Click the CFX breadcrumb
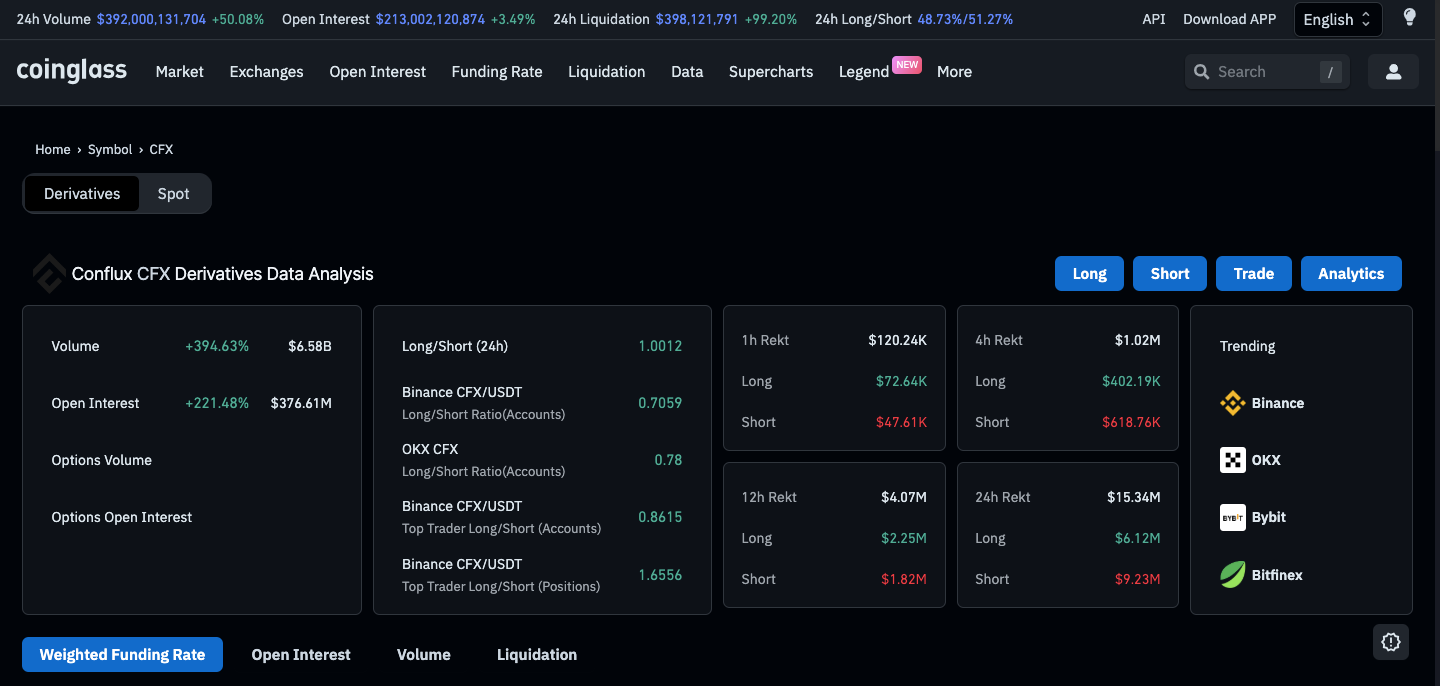This screenshot has height=686, width=1440. [x=161, y=149]
